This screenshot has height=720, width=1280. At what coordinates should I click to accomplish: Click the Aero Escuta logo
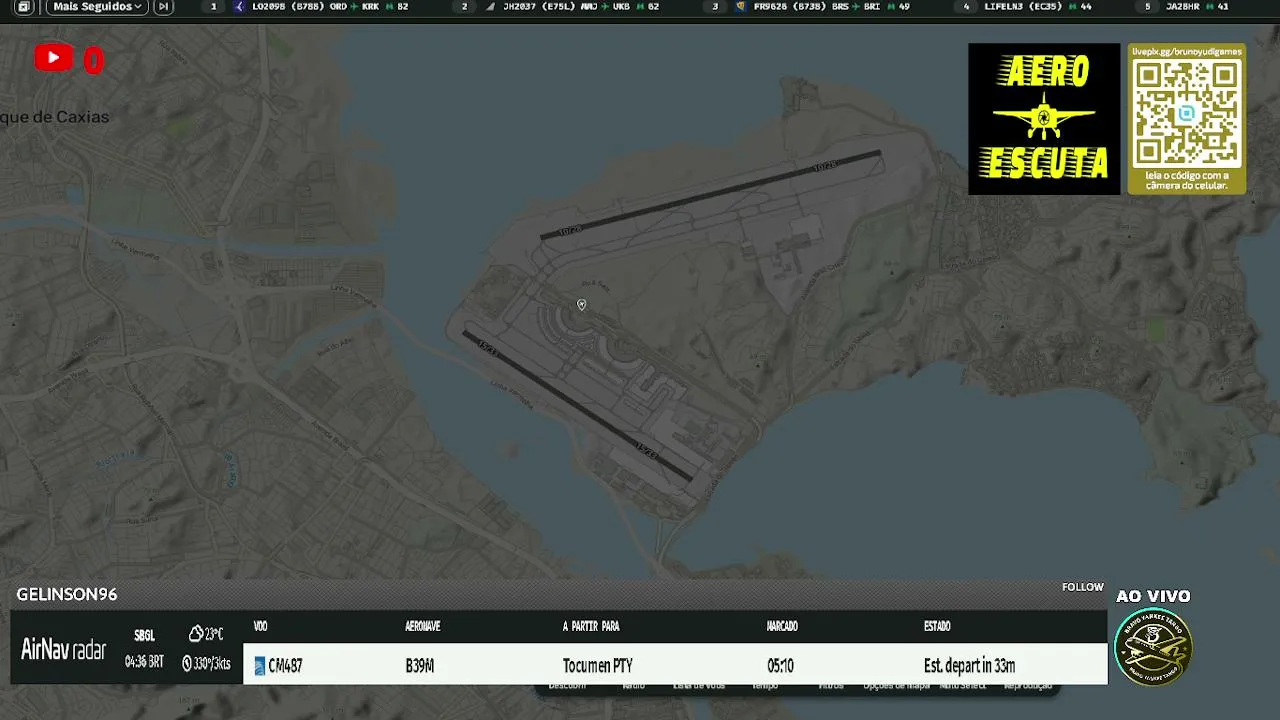click(1044, 118)
